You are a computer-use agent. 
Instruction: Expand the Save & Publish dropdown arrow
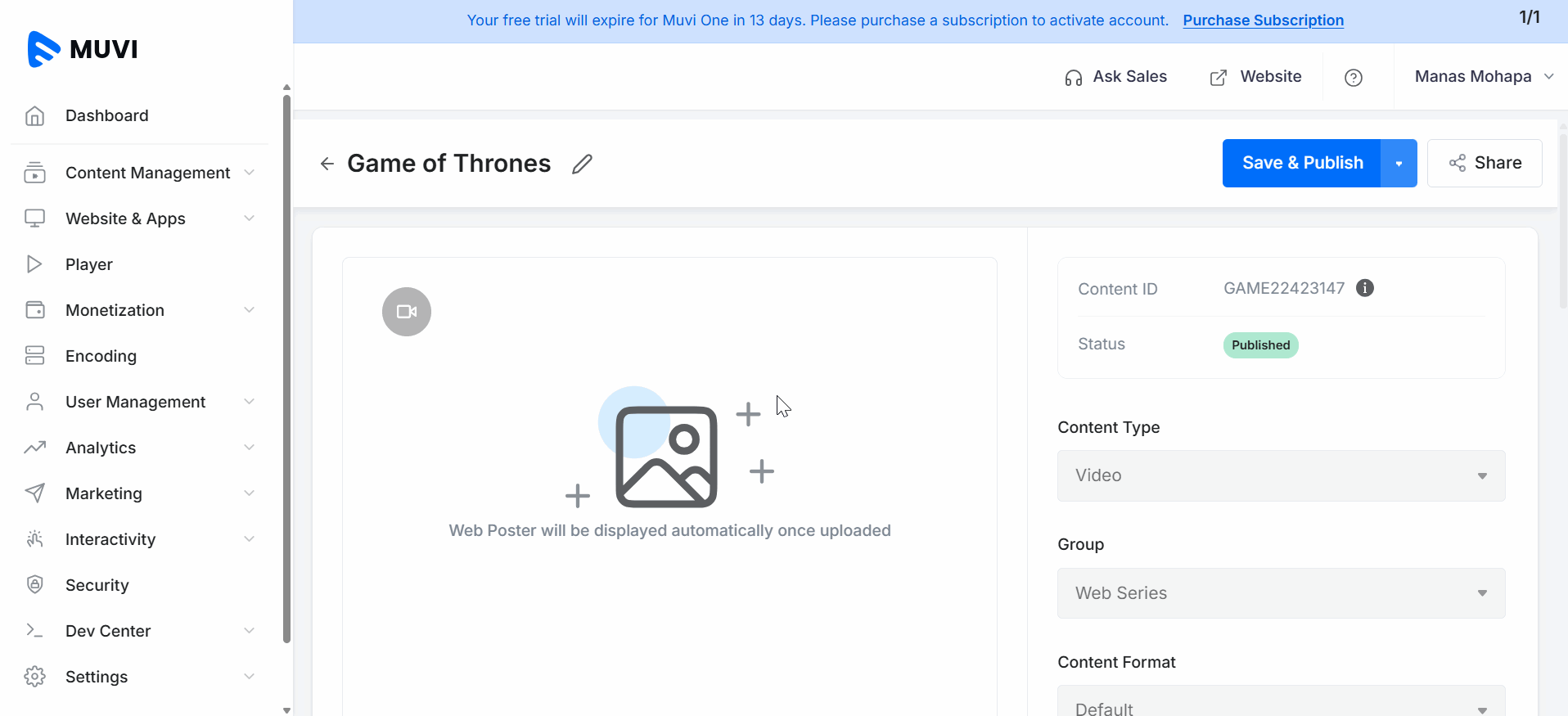[1399, 163]
